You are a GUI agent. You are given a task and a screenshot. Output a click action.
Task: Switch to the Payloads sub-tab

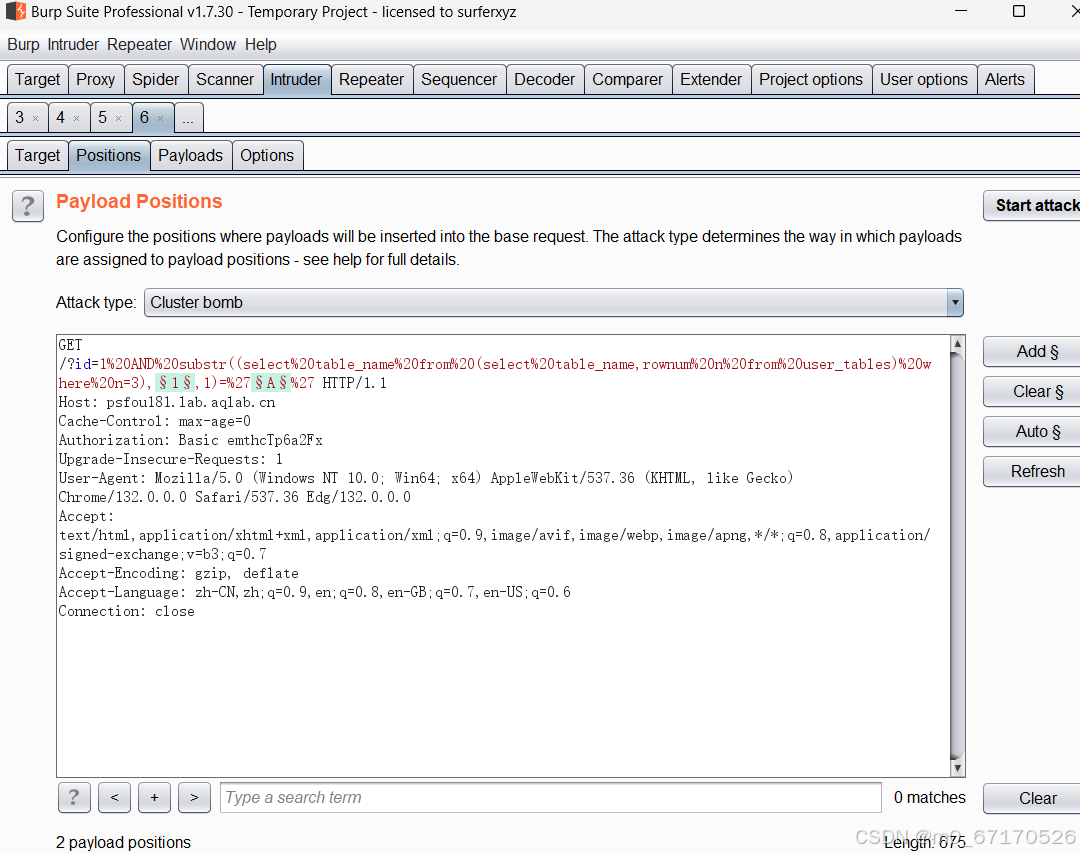pos(191,156)
